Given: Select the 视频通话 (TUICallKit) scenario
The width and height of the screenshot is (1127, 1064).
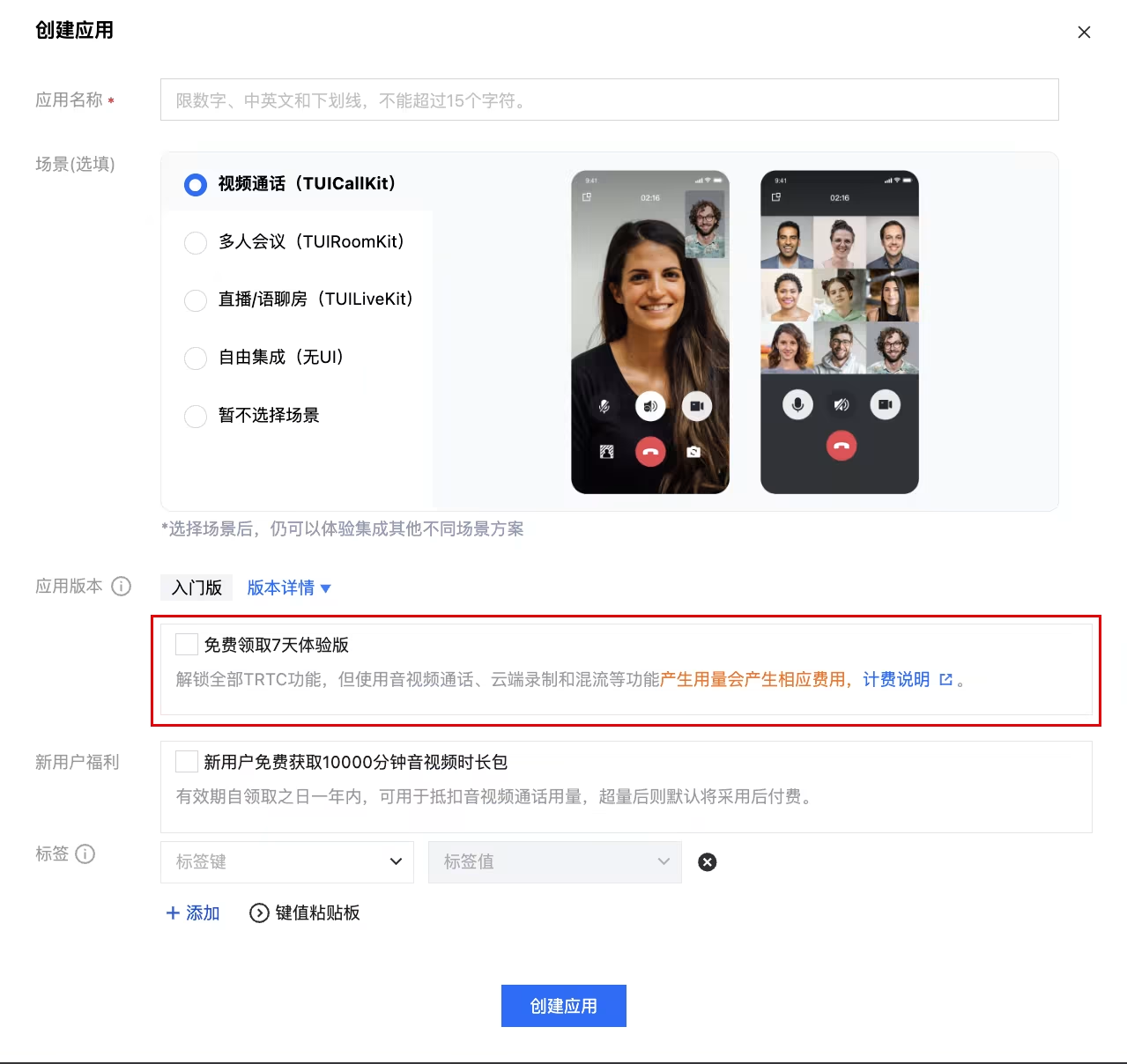Looking at the screenshot, I should [x=196, y=184].
